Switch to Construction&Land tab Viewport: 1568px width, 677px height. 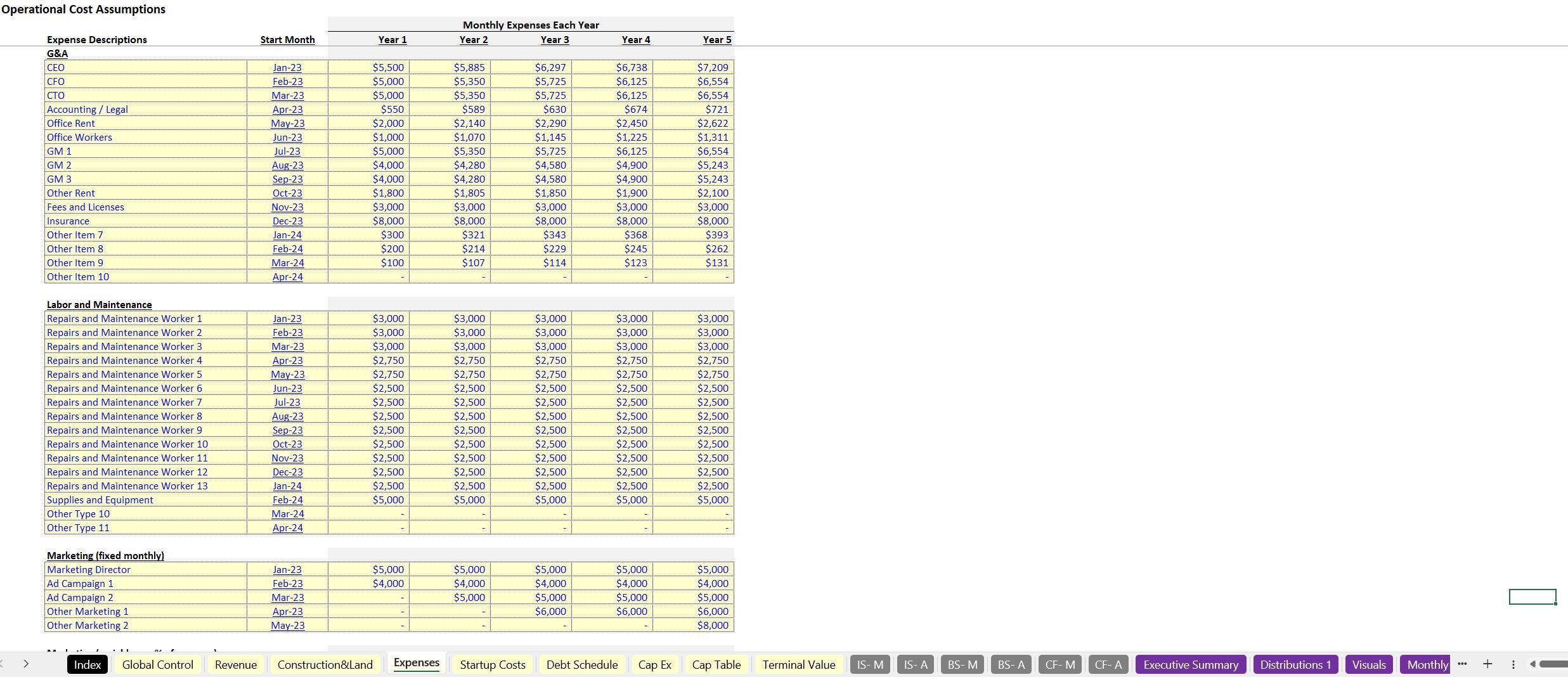pos(325,664)
